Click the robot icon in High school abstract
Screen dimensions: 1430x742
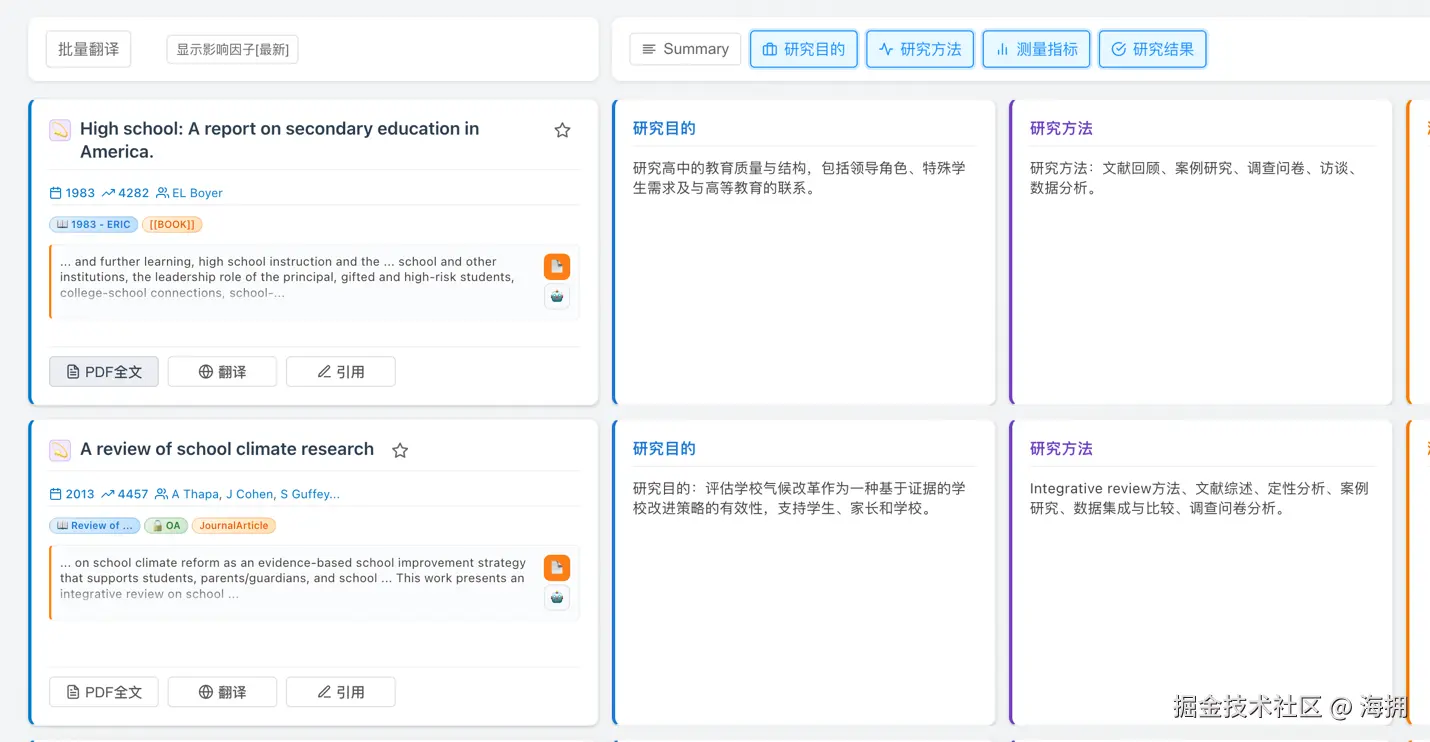557,296
